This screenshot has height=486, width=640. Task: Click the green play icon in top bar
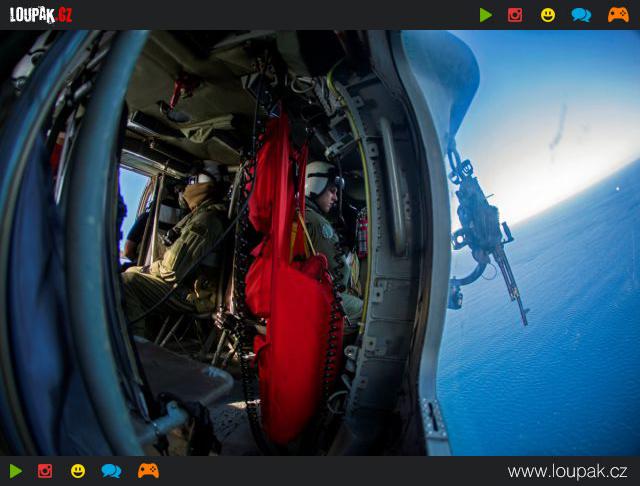[485, 15]
